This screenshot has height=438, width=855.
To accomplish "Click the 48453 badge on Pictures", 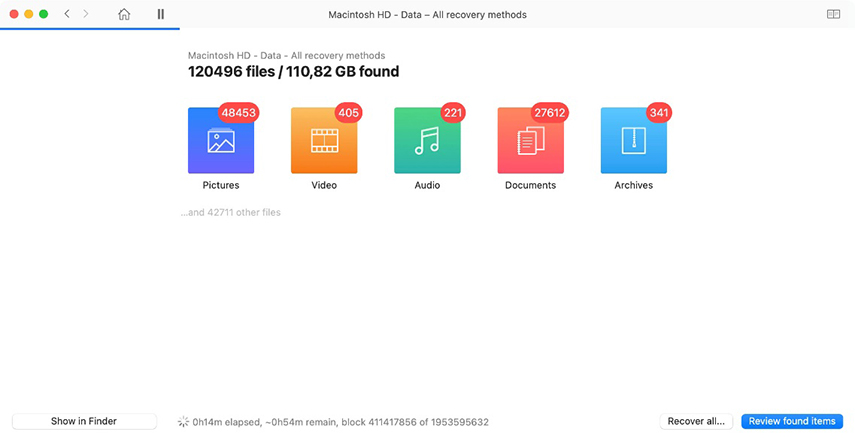I will coord(239,113).
